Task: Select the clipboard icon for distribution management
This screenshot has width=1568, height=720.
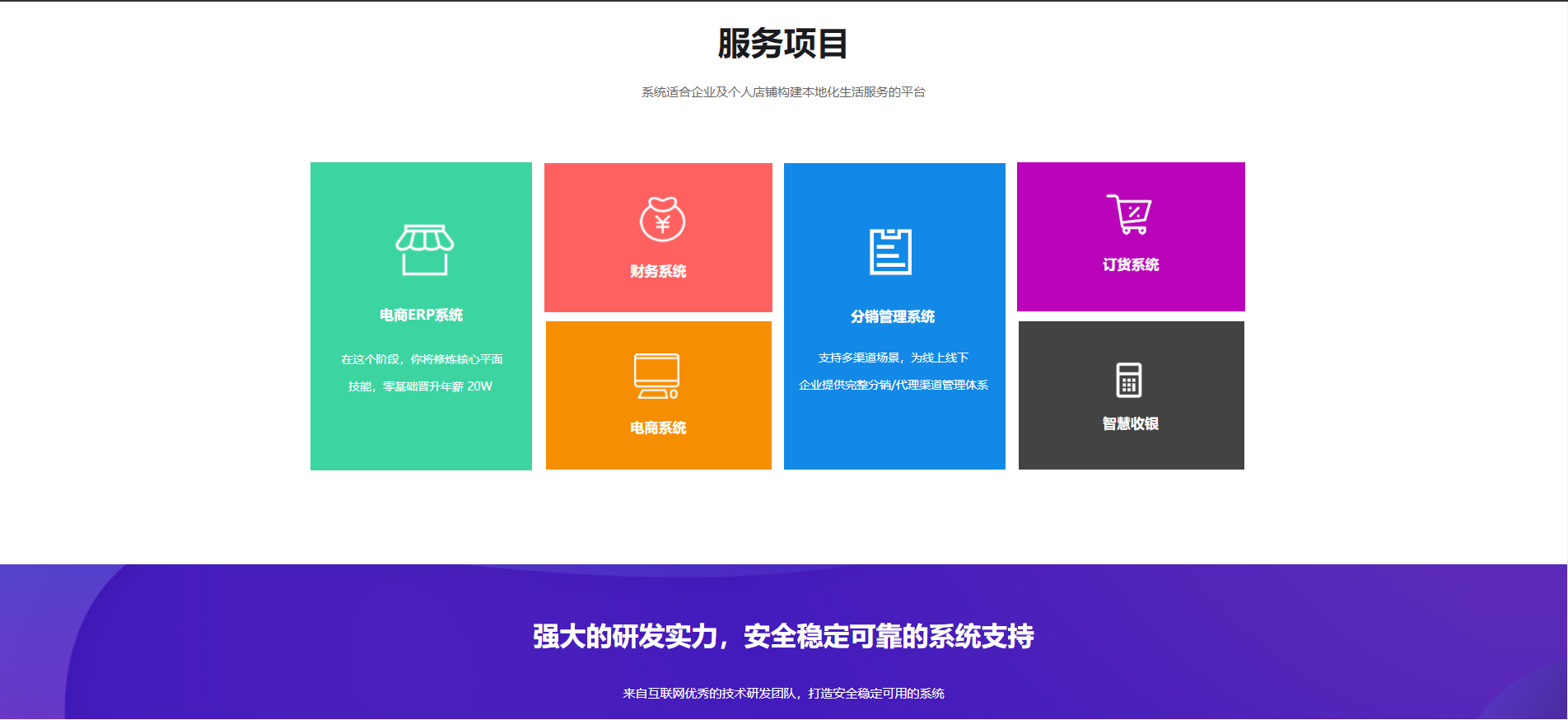Action: pos(891,251)
